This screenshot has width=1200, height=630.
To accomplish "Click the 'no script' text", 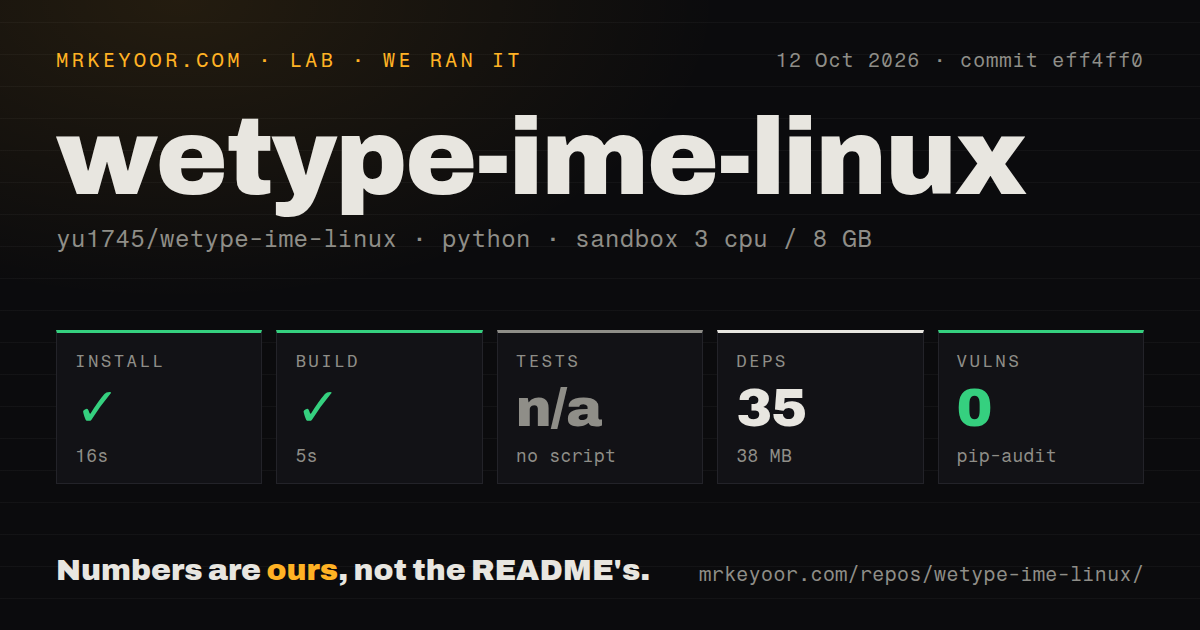I will pyautogui.click(x=566, y=456).
